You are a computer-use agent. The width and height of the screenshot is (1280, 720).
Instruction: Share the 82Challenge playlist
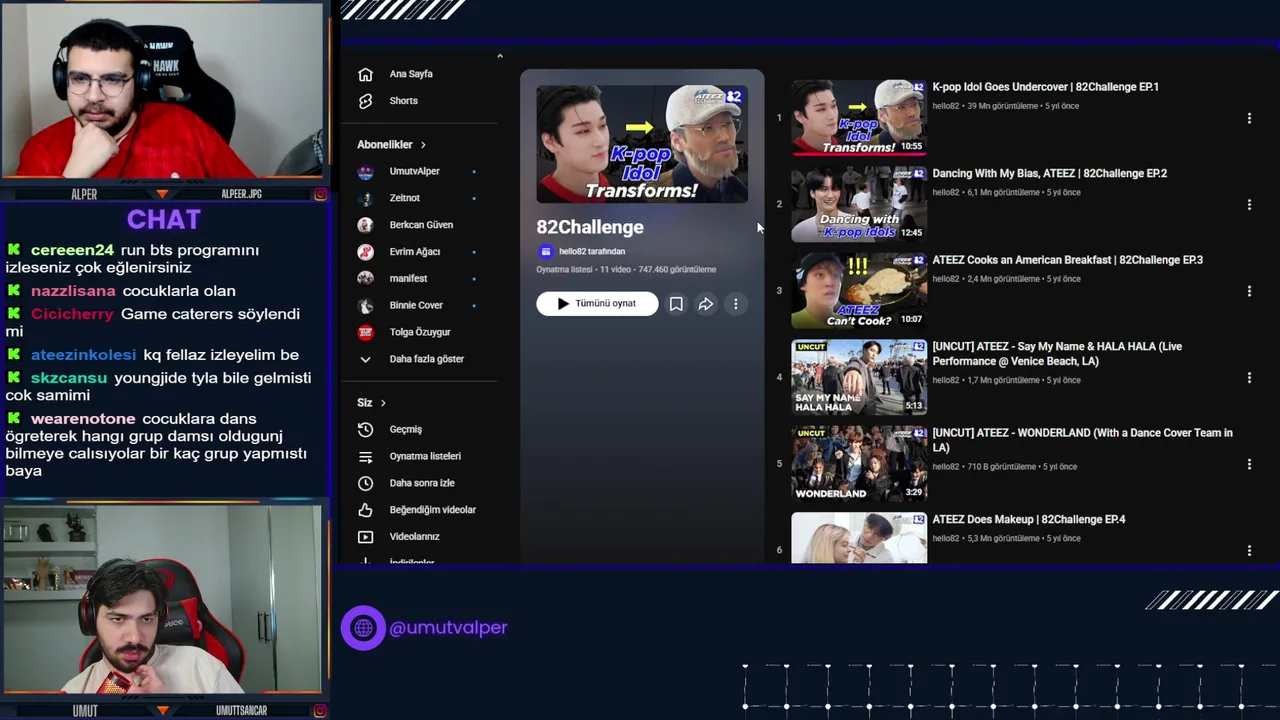(x=706, y=304)
